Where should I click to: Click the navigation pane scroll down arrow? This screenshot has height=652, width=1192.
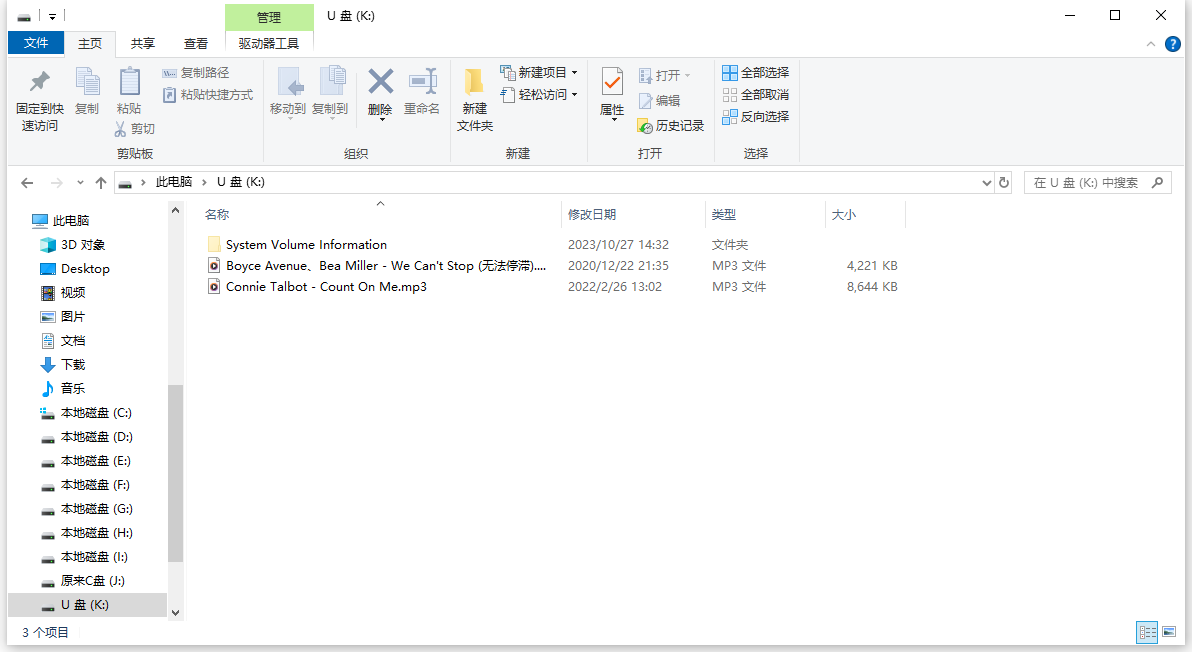click(176, 612)
